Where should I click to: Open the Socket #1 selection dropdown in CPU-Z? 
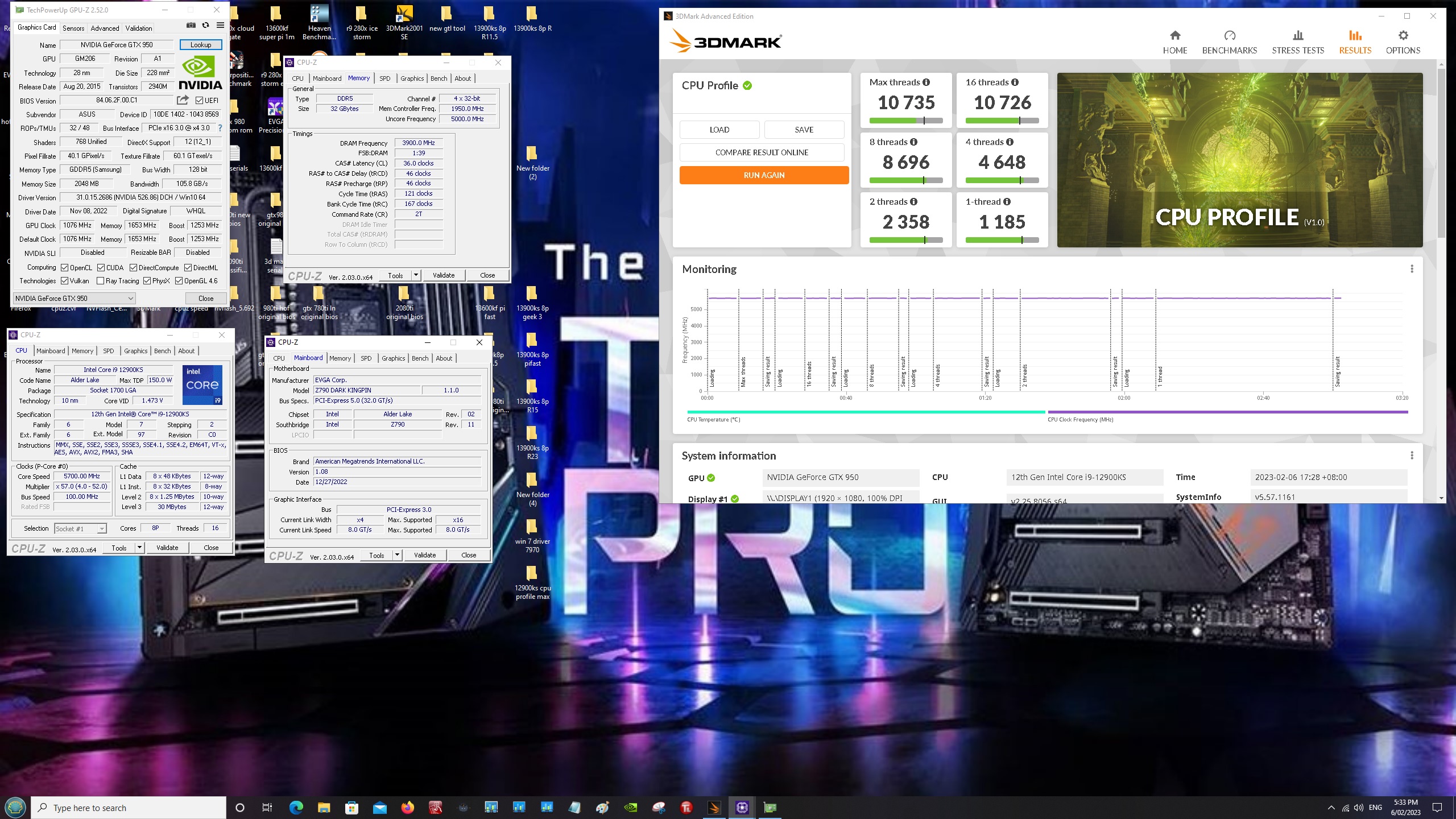[x=80, y=529]
